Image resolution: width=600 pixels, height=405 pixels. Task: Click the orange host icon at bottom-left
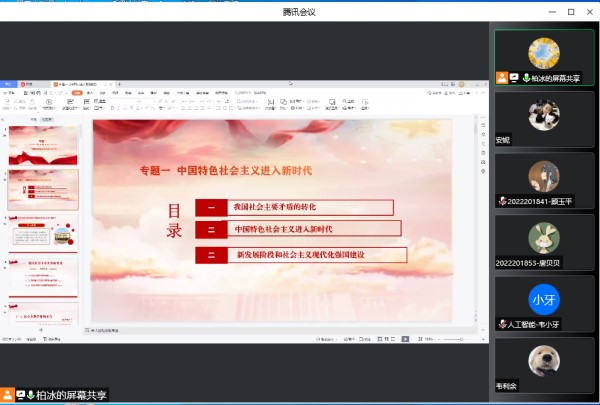click(7, 395)
